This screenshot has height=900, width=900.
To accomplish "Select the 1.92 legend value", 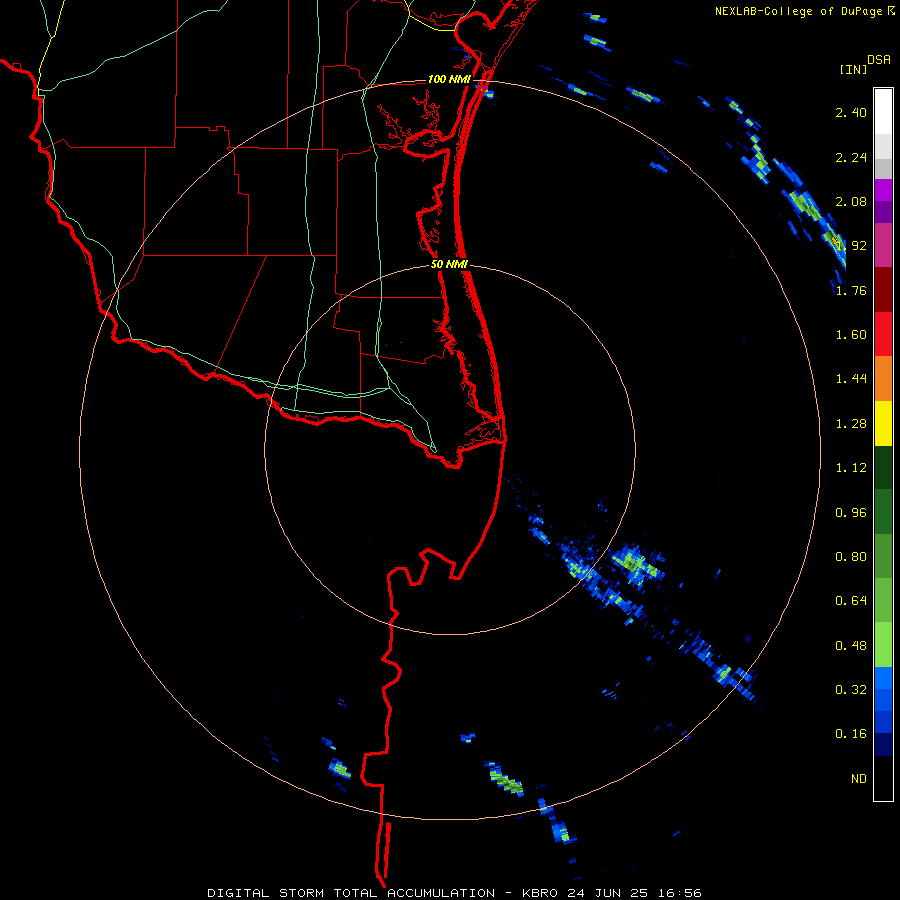I will coord(851,246).
